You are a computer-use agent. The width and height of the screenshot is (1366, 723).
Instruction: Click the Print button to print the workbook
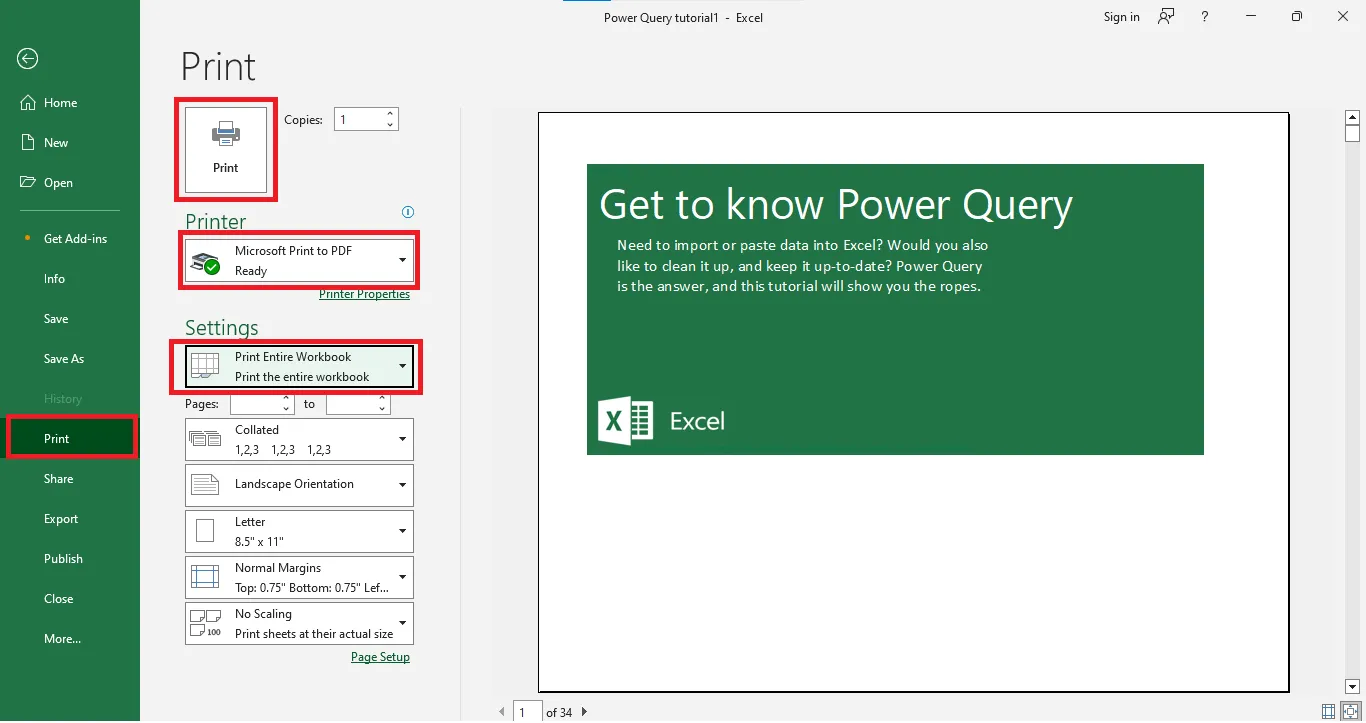point(225,150)
